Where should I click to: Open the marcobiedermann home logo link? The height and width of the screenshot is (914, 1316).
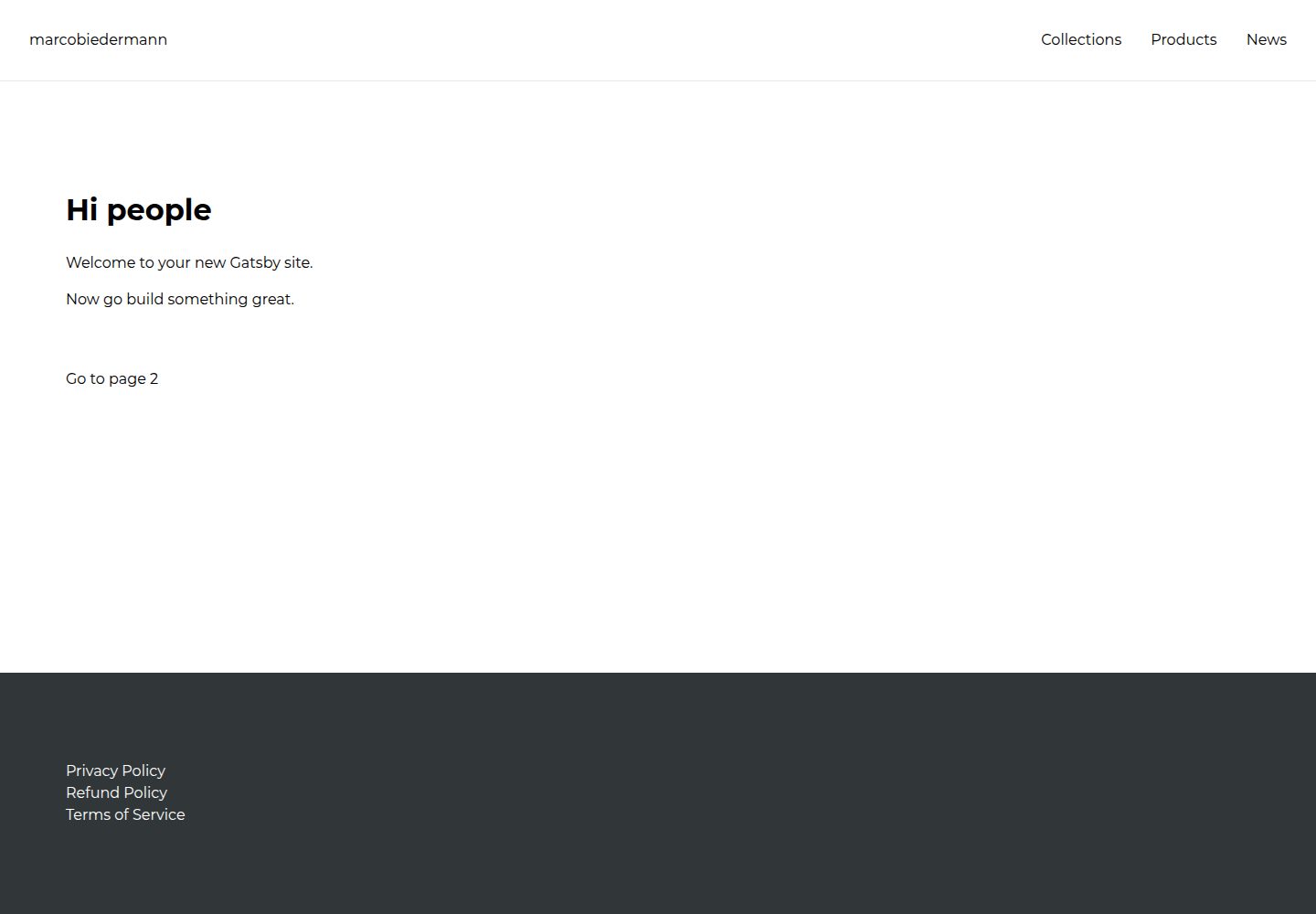tap(98, 39)
